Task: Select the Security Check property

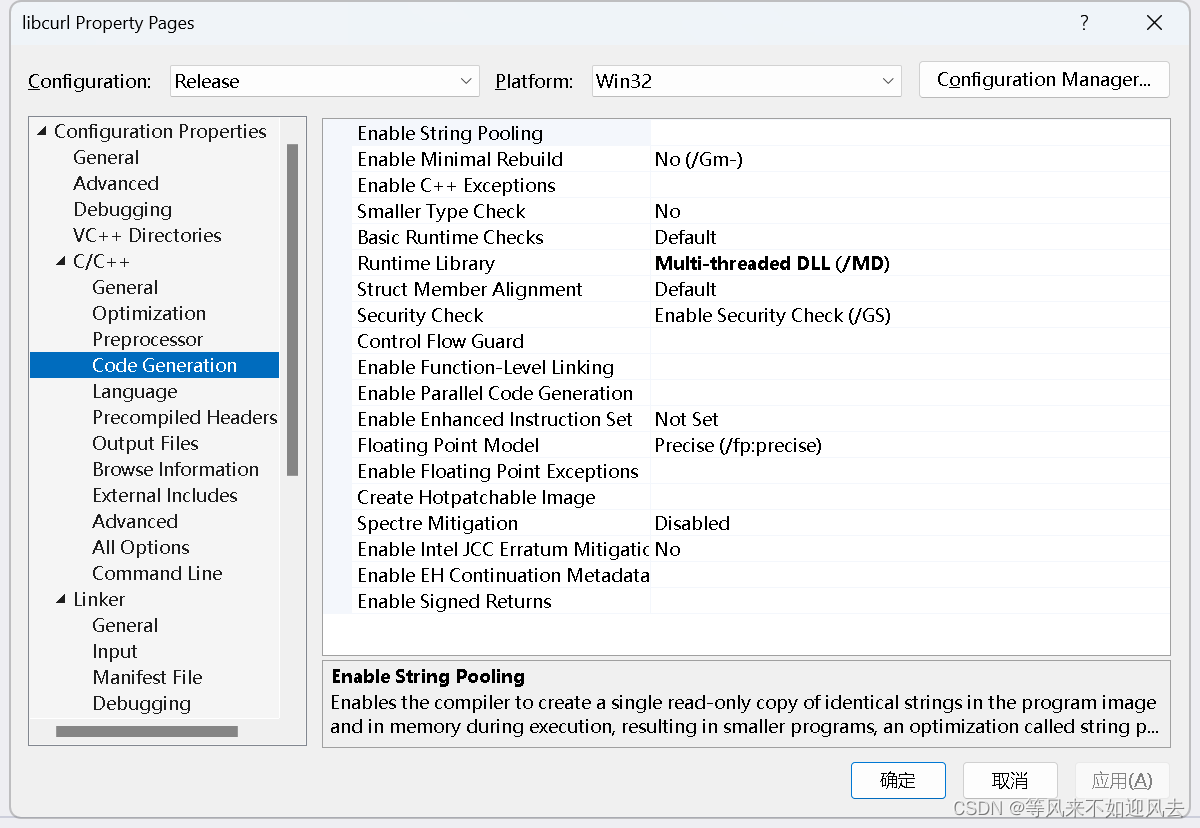Action: coord(420,315)
